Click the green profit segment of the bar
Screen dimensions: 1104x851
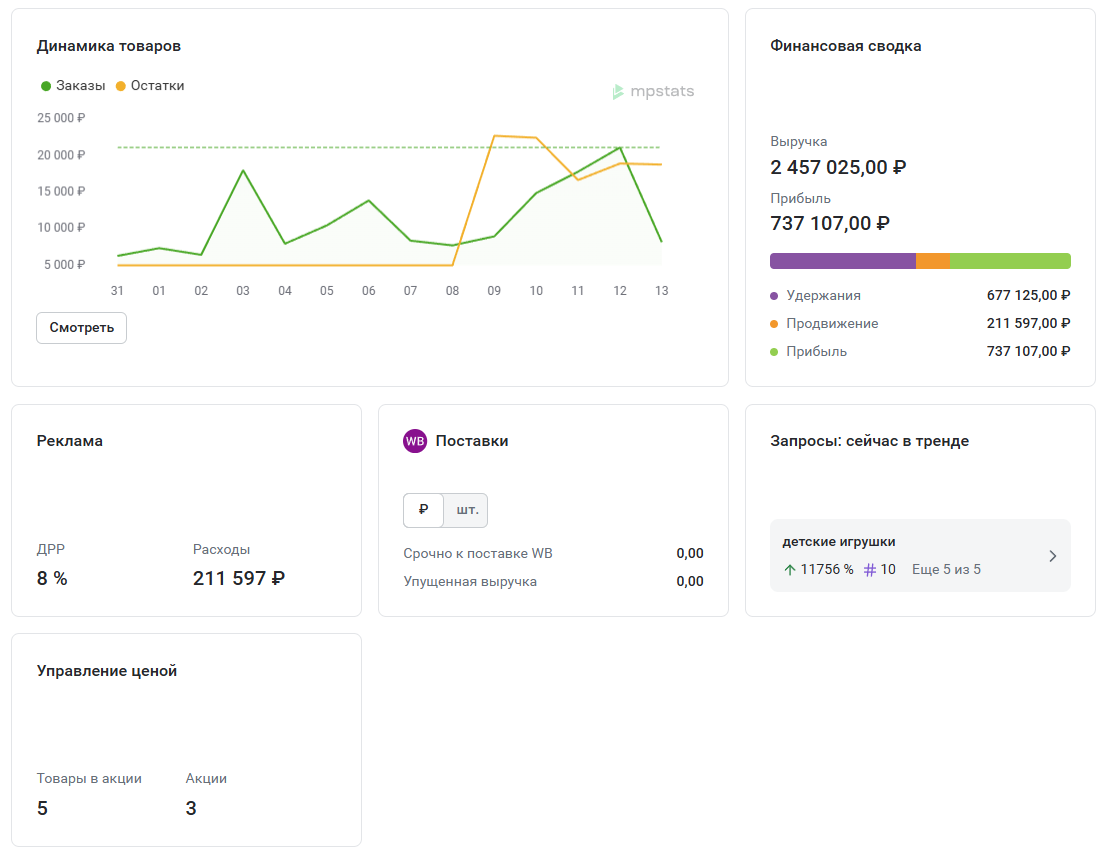[1009, 261]
